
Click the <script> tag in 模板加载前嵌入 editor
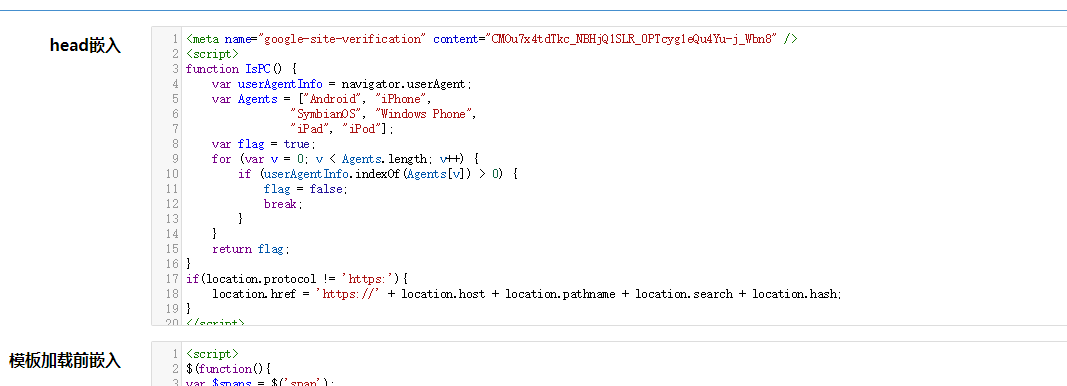[x=212, y=353]
